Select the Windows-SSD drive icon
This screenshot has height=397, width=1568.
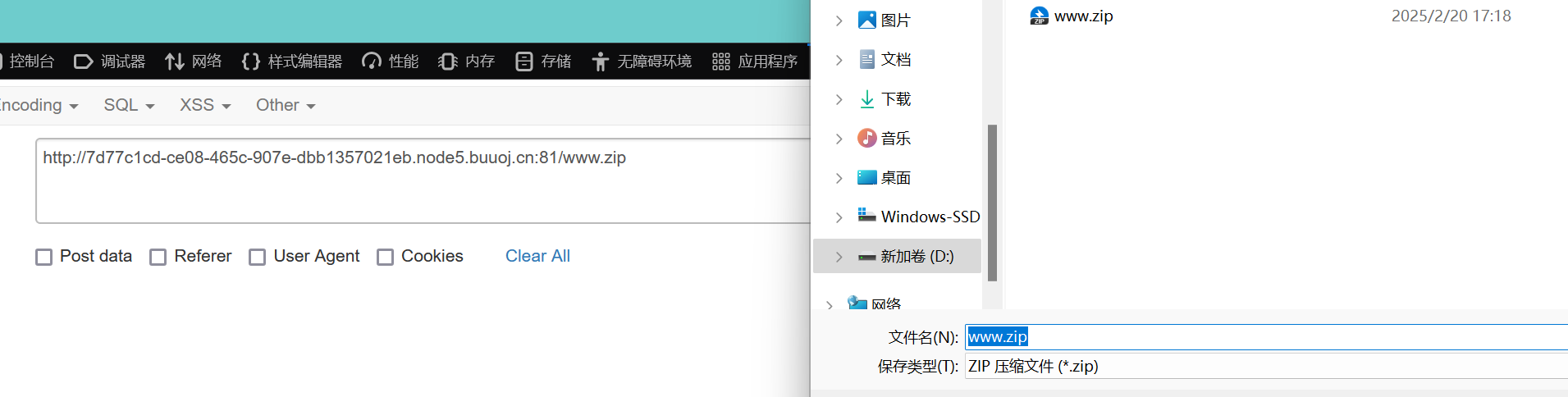pos(866,216)
